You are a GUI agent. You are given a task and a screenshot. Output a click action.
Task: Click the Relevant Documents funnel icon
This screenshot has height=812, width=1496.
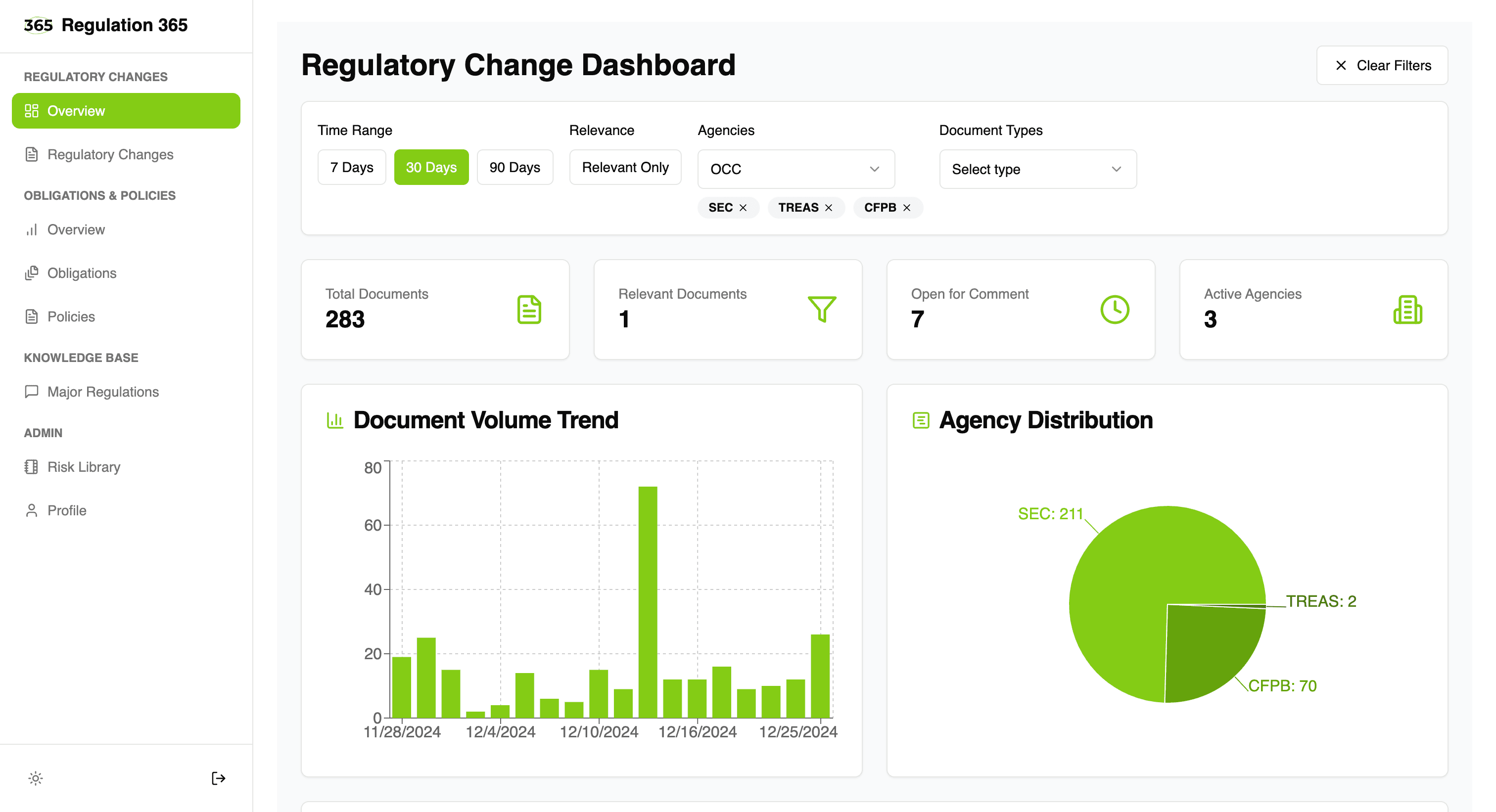coord(821,310)
